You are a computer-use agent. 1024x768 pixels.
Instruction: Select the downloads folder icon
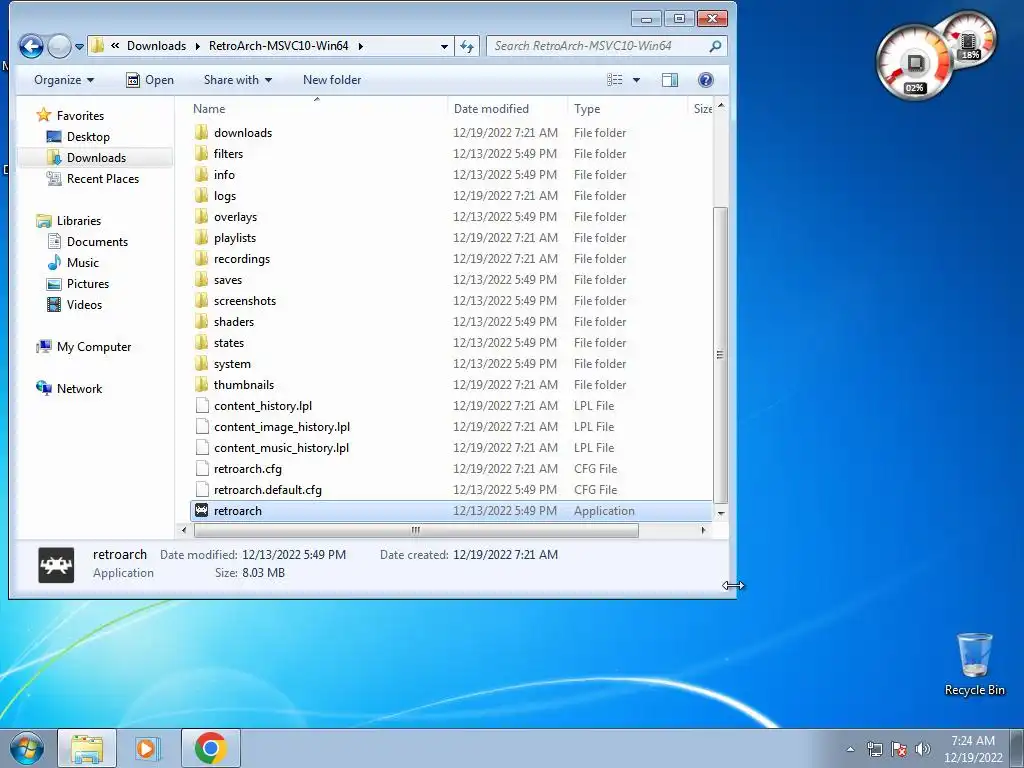pos(202,133)
